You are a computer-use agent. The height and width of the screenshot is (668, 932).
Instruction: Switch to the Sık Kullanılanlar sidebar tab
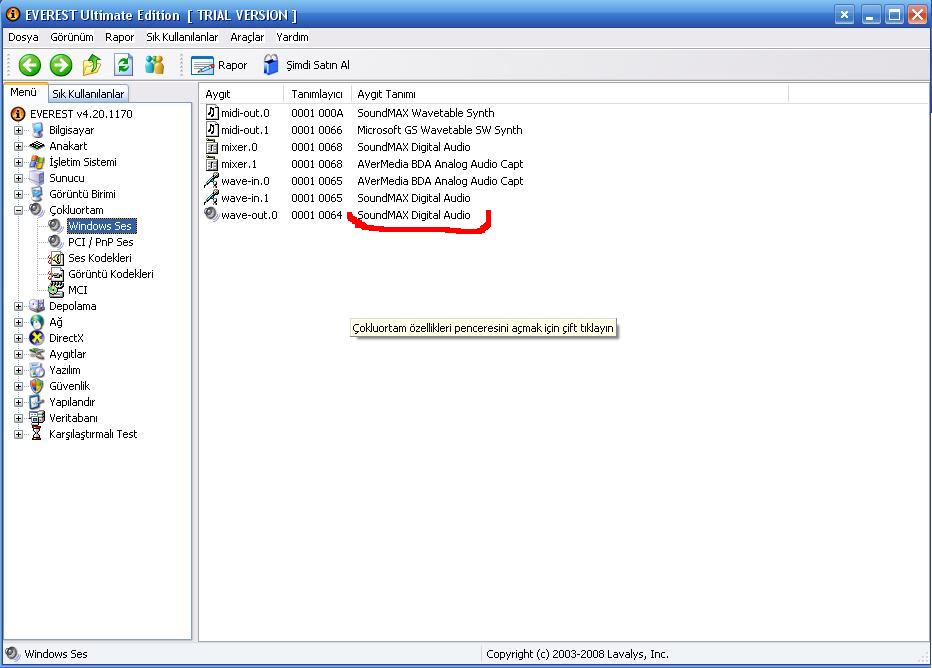click(x=88, y=94)
